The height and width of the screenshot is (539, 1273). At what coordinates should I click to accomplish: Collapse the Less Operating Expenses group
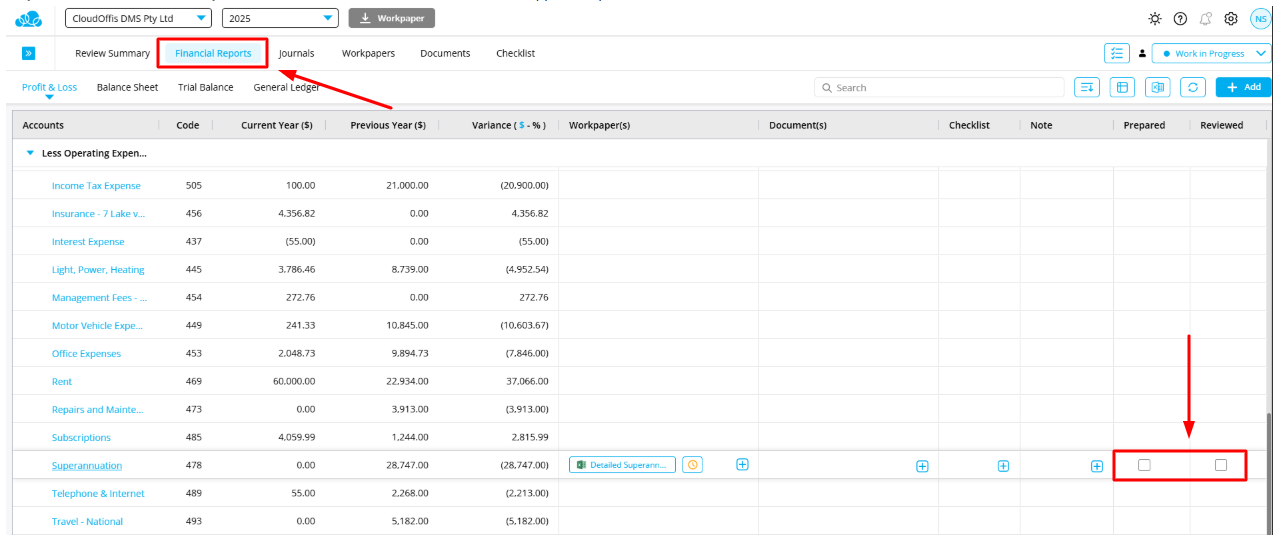pos(30,154)
